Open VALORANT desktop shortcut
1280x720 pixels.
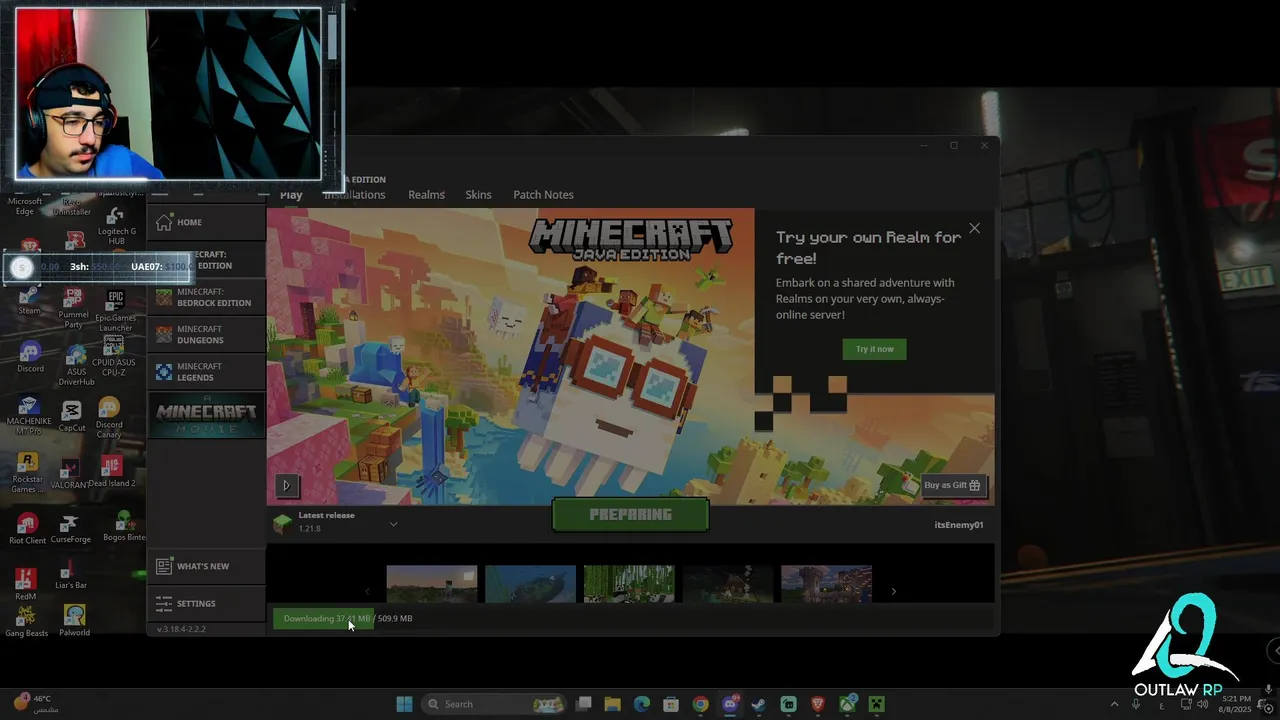pos(70,473)
